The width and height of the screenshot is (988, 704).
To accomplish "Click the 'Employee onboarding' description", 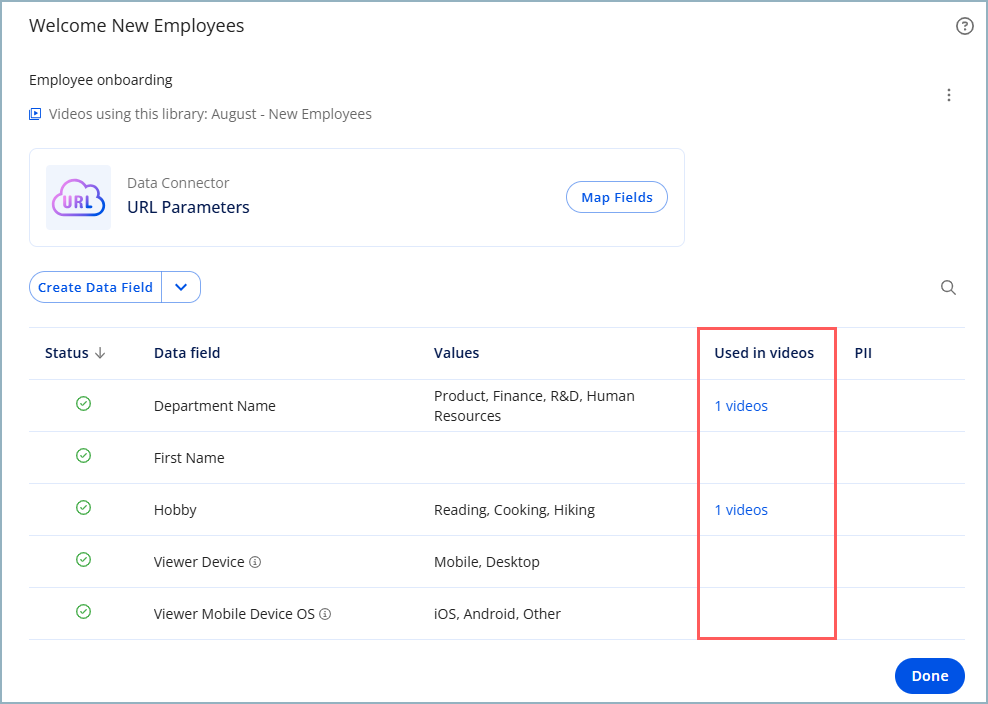I will point(101,80).
